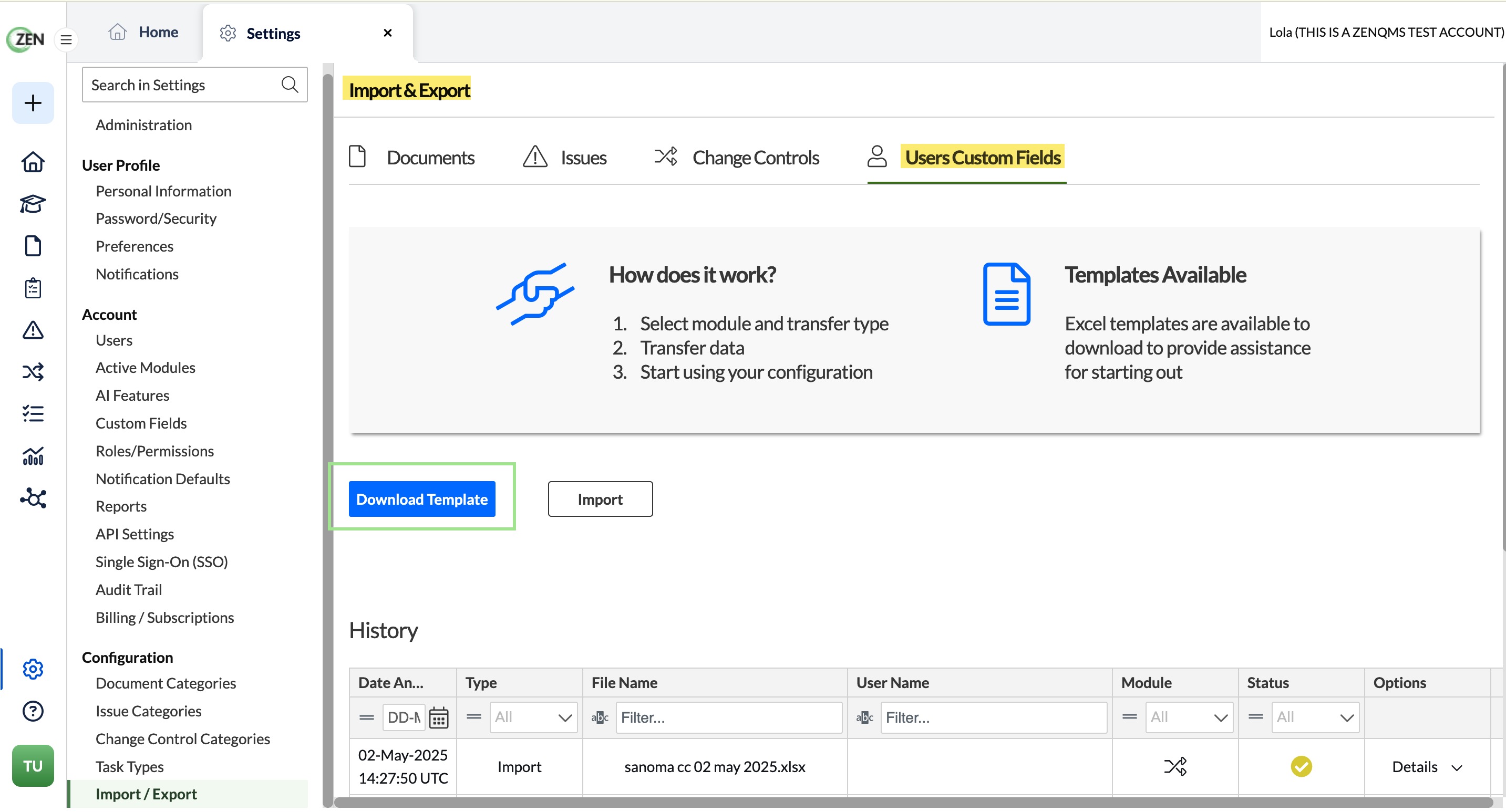The image size is (1506, 812).
Task: Open Notifications settings page
Action: (x=137, y=274)
